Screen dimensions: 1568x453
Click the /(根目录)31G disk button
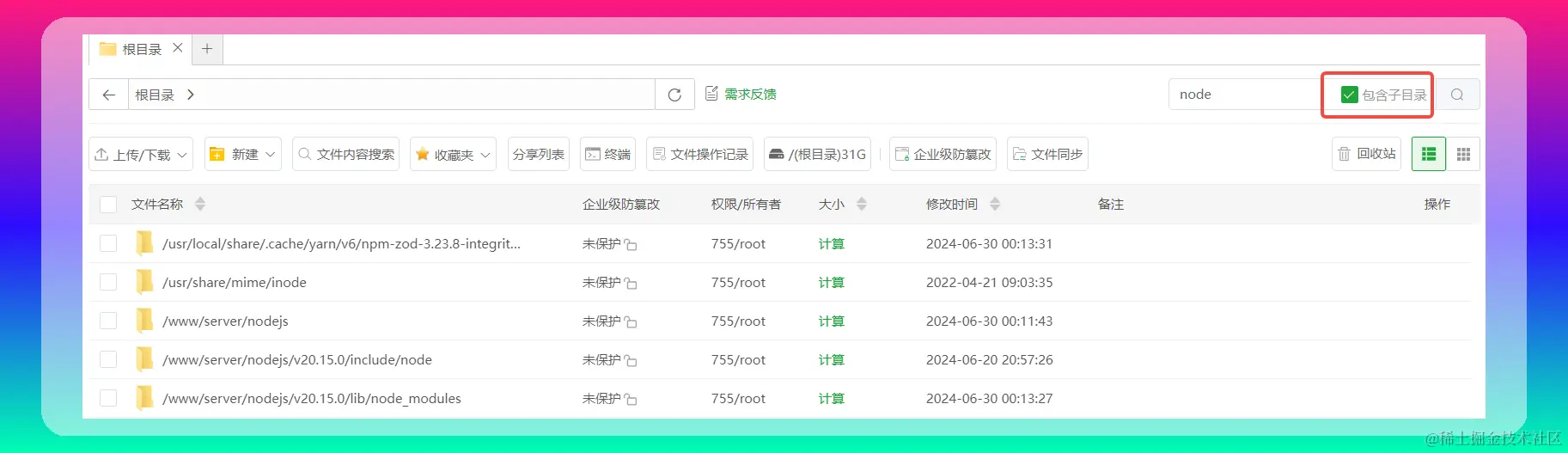[x=817, y=154]
